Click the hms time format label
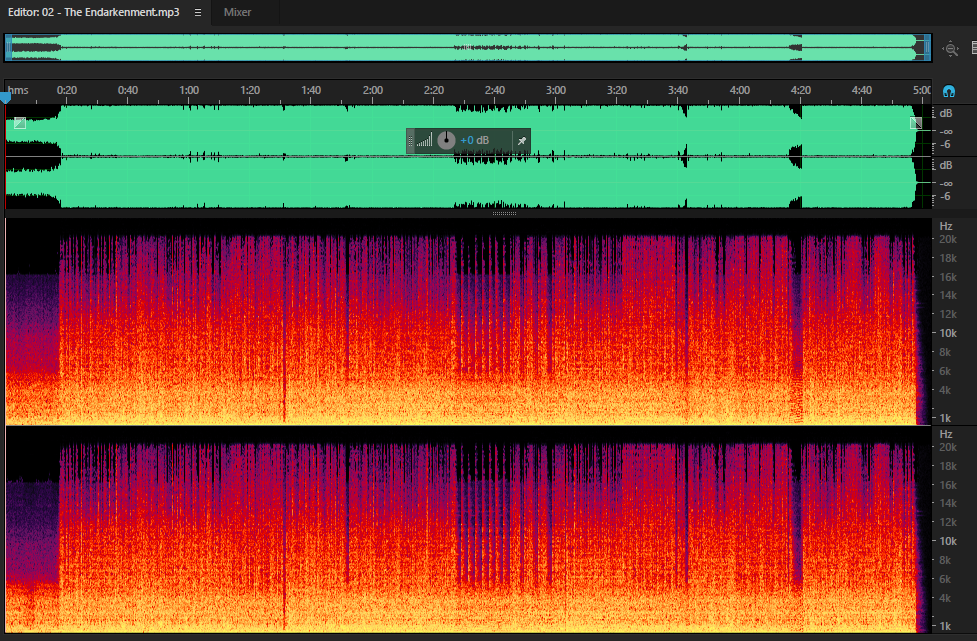This screenshot has height=641, width=977. (18, 90)
